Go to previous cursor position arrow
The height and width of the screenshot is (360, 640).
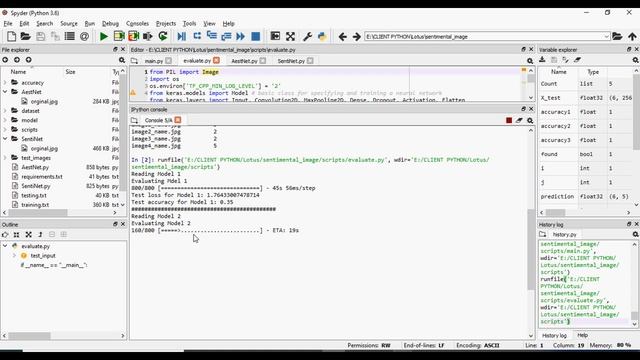(342, 37)
